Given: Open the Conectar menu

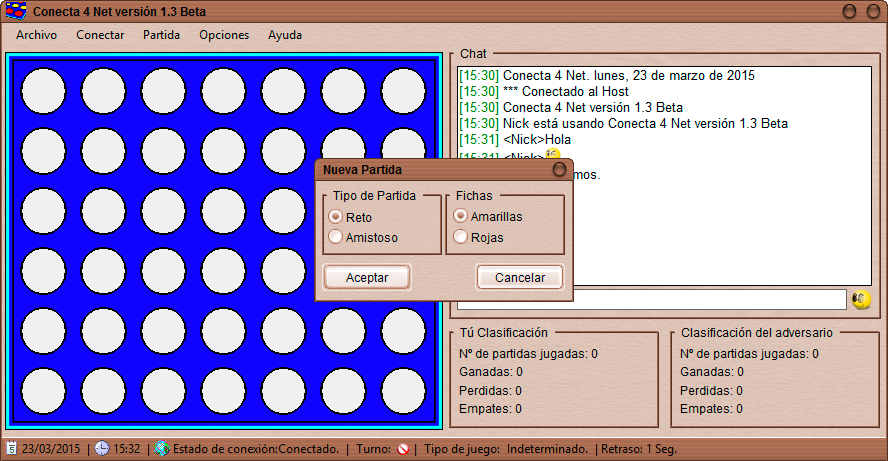Looking at the screenshot, I should click(100, 35).
